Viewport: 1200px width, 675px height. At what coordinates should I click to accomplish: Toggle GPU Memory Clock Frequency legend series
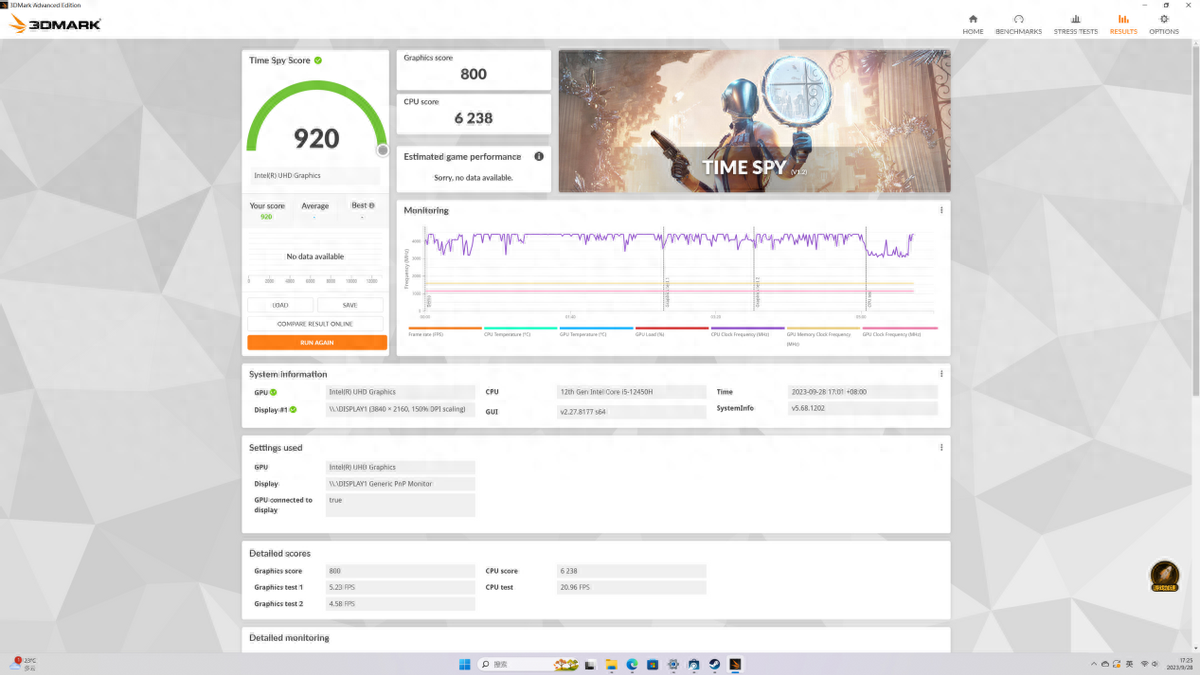[x=823, y=336]
